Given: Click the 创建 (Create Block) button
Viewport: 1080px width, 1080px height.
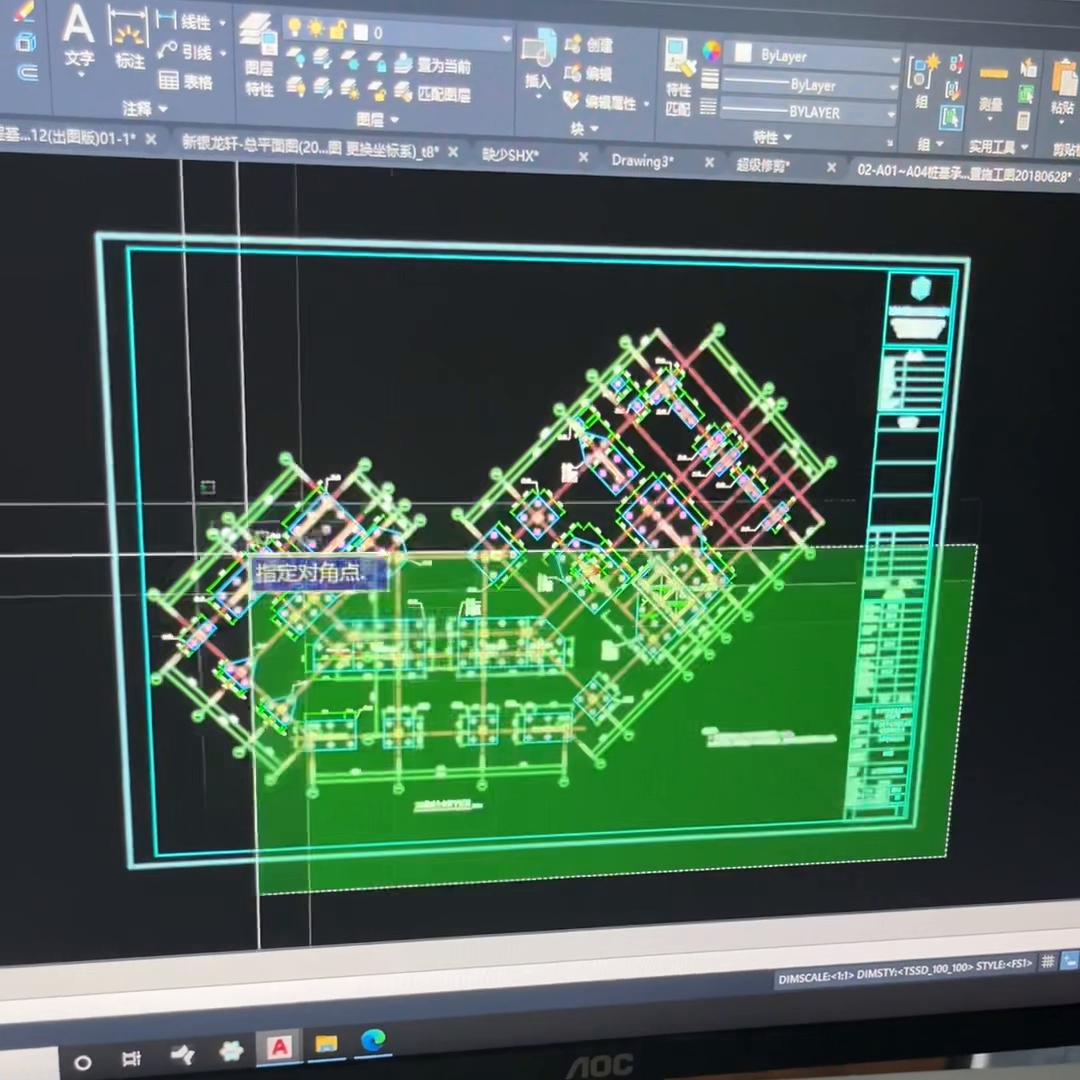Looking at the screenshot, I should click(x=596, y=44).
